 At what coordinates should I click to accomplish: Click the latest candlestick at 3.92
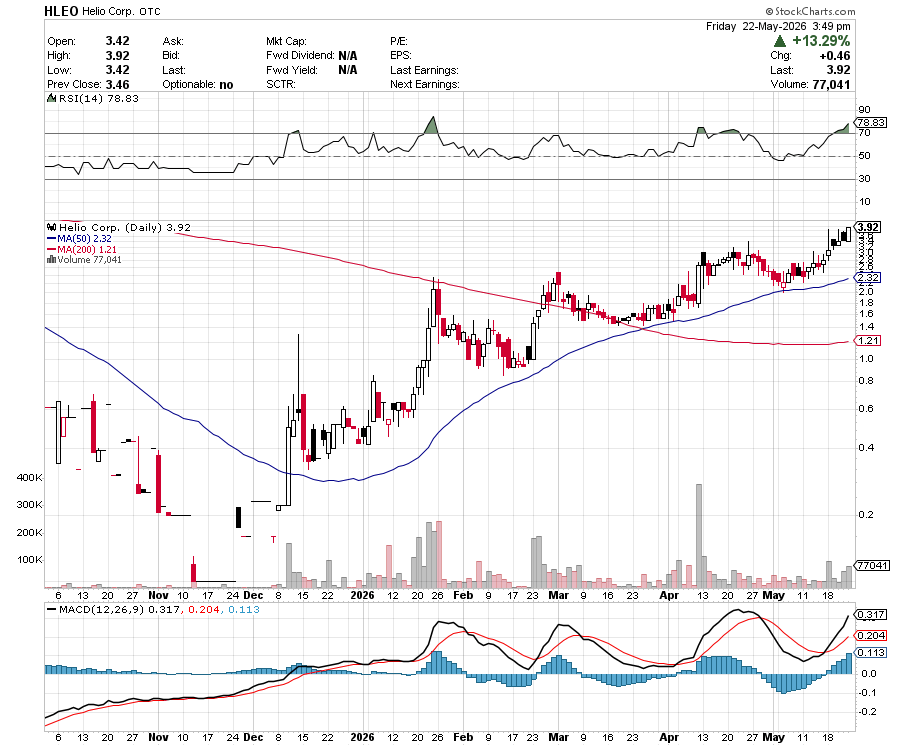tap(848, 234)
